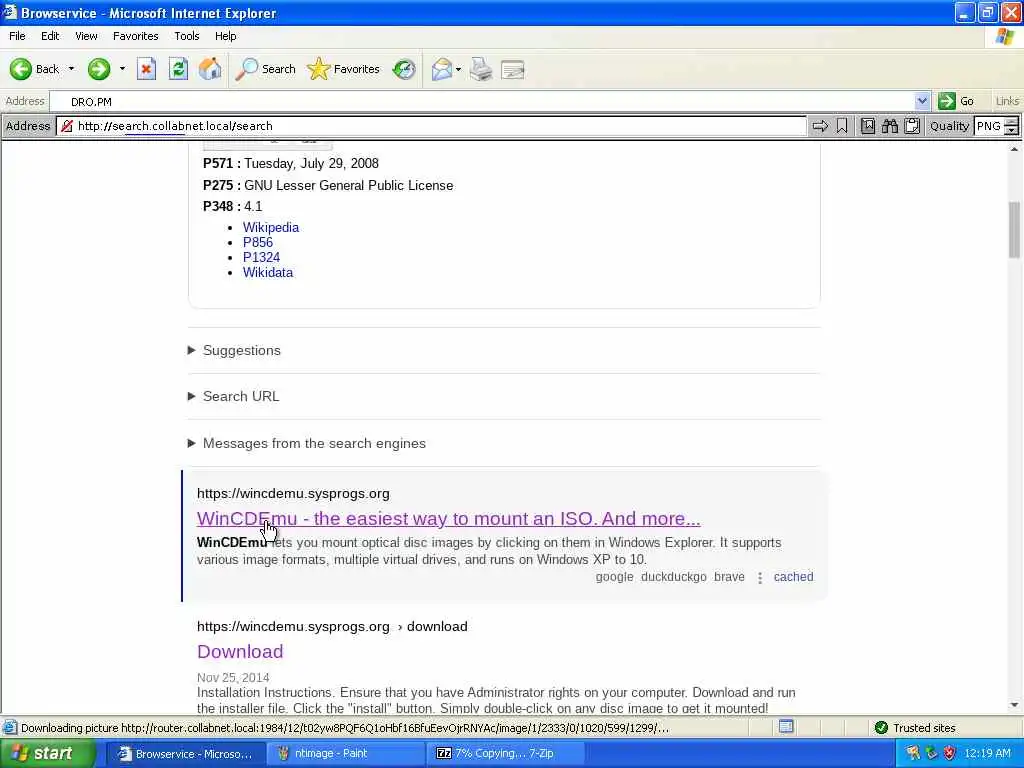
Task: Open the Wikidata link
Action: pos(268,272)
